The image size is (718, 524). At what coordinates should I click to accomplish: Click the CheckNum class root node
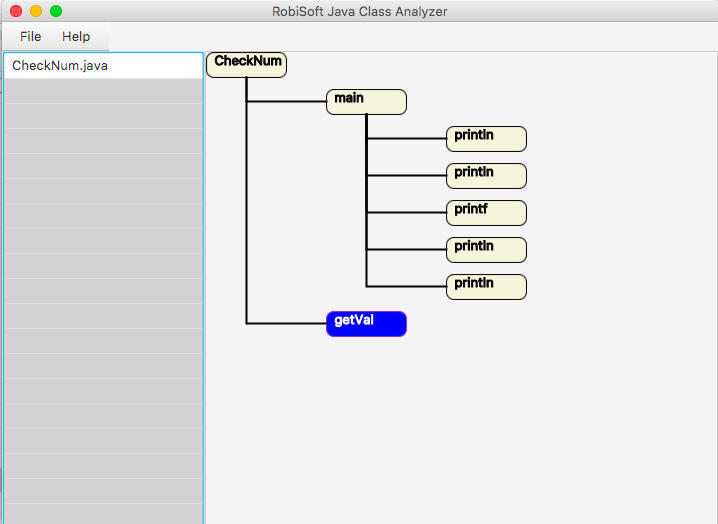coord(246,64)
